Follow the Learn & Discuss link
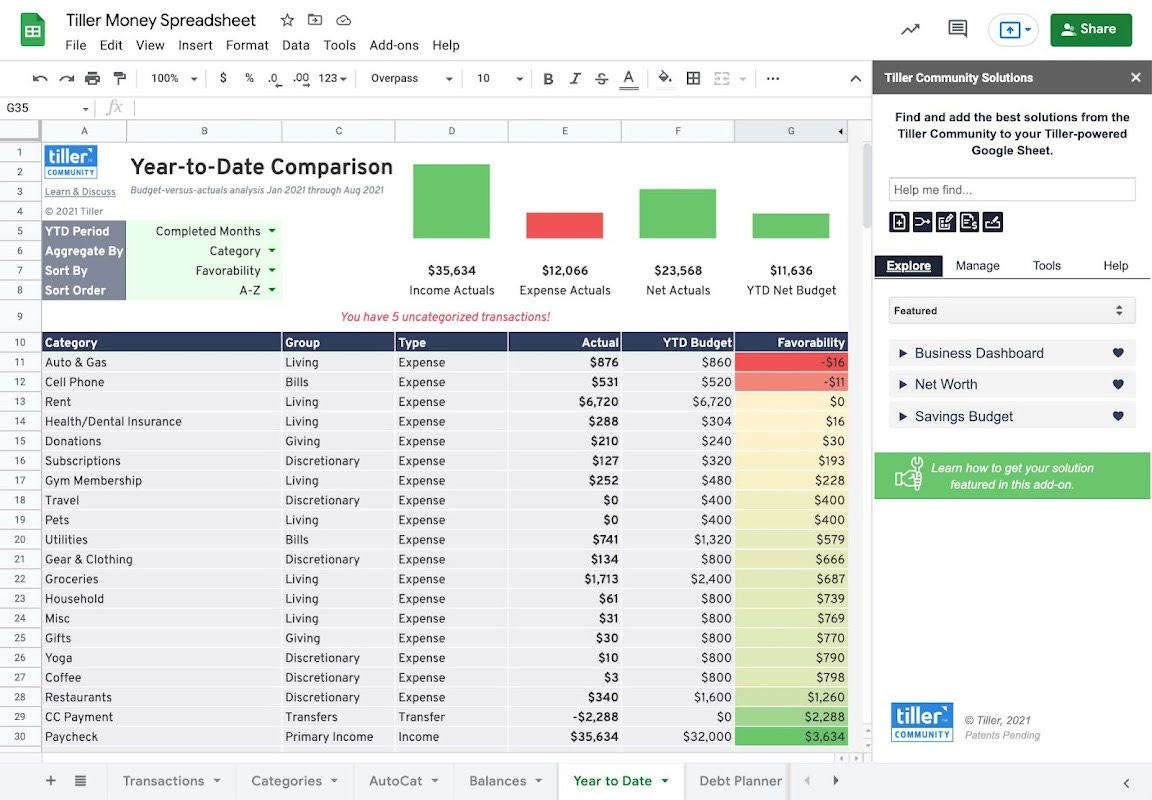Image resolution: width=1152 pixels, height=800 pixels. point(80,192)
